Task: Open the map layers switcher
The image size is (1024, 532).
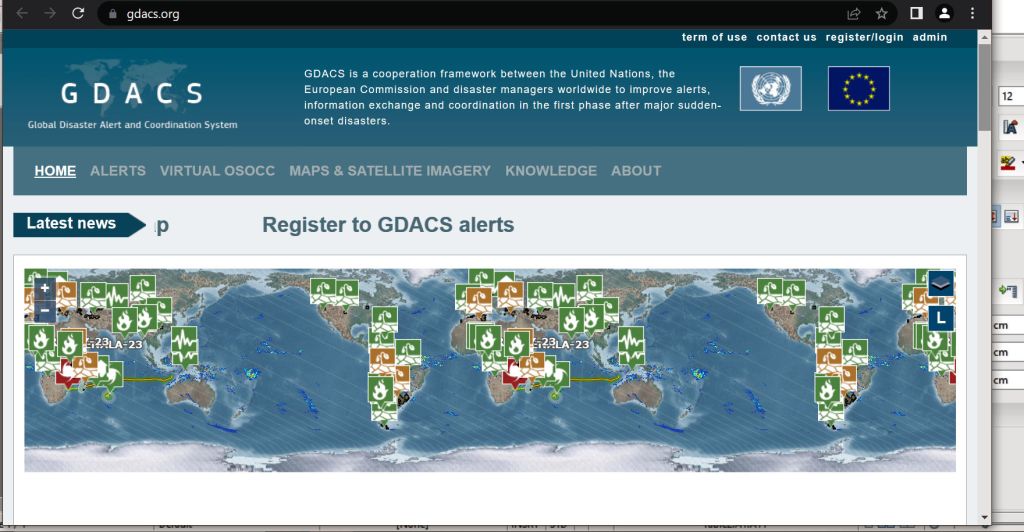Action: (x=940, y=284)
